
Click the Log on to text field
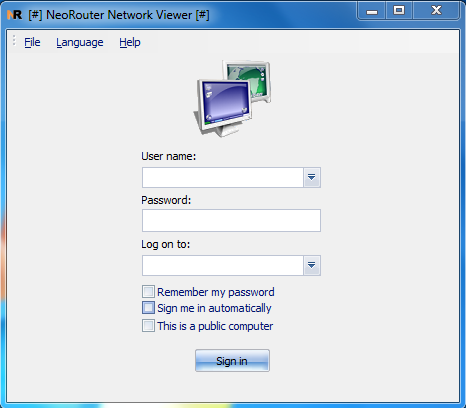pyautogui.click(x=223, y=265)
